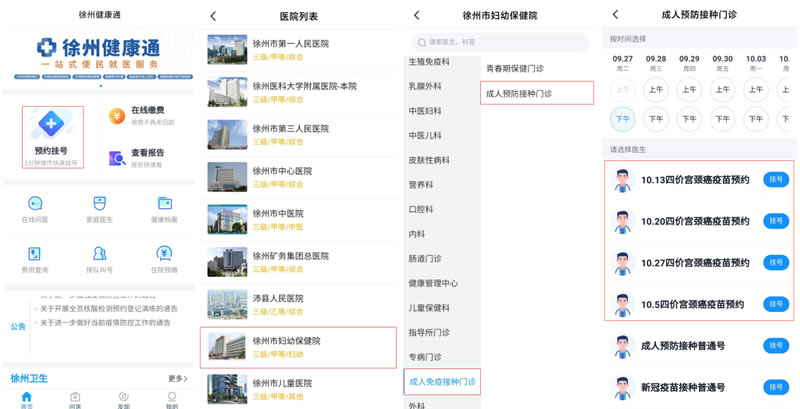Tap the 预约挂号 appointment registration icon
The width and height of the screenshot is (800, 409).
52,123
